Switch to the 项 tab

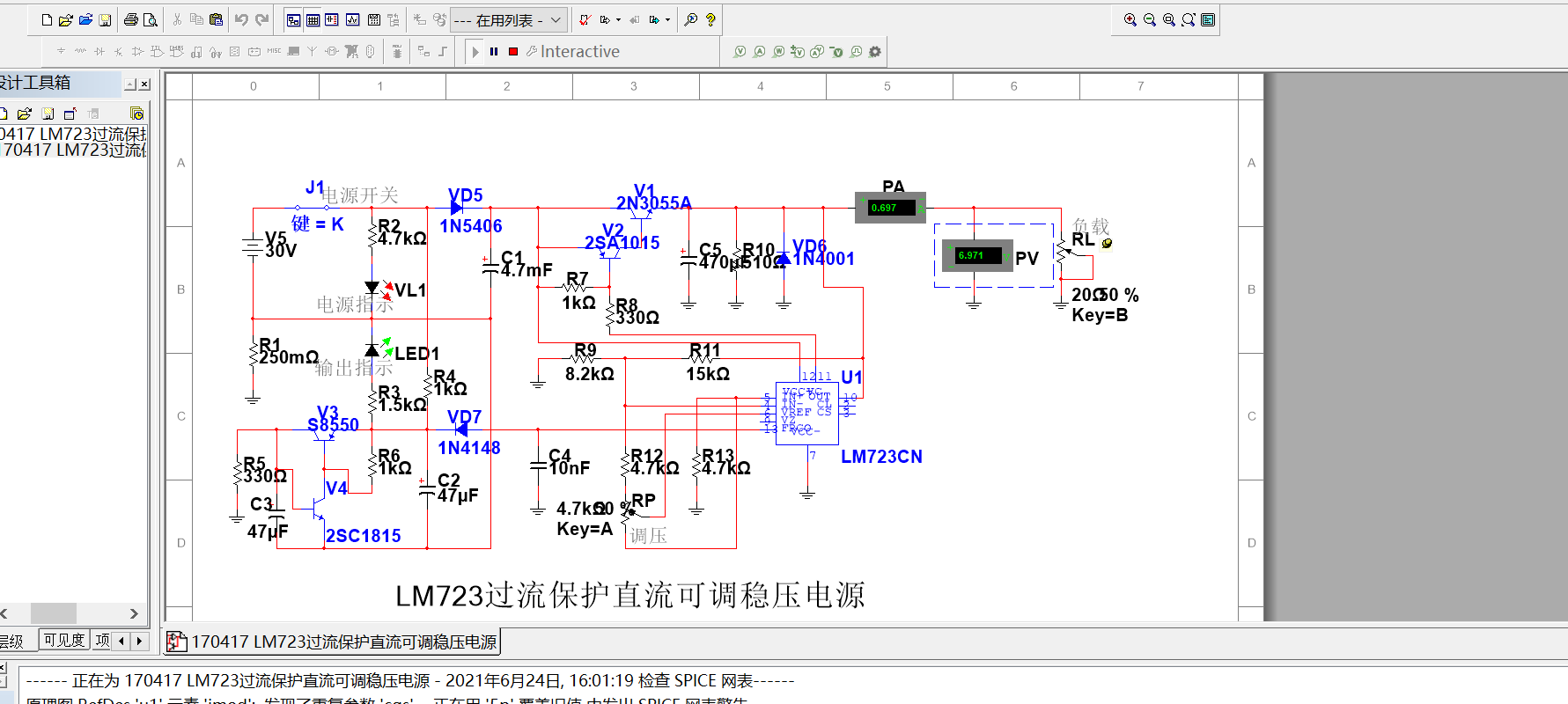(x=102, y=641)
